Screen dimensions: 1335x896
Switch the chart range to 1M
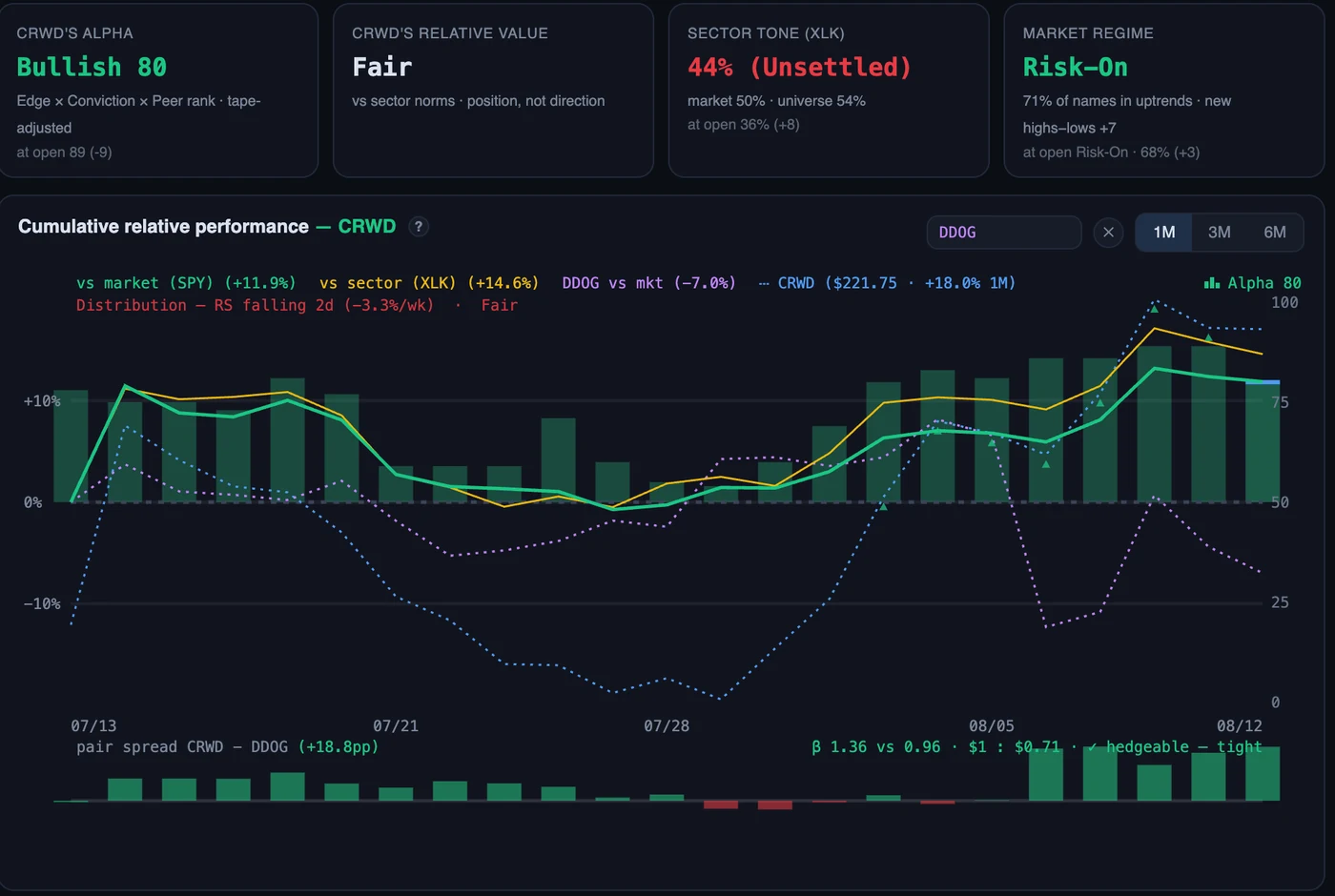click(1163, 233)
